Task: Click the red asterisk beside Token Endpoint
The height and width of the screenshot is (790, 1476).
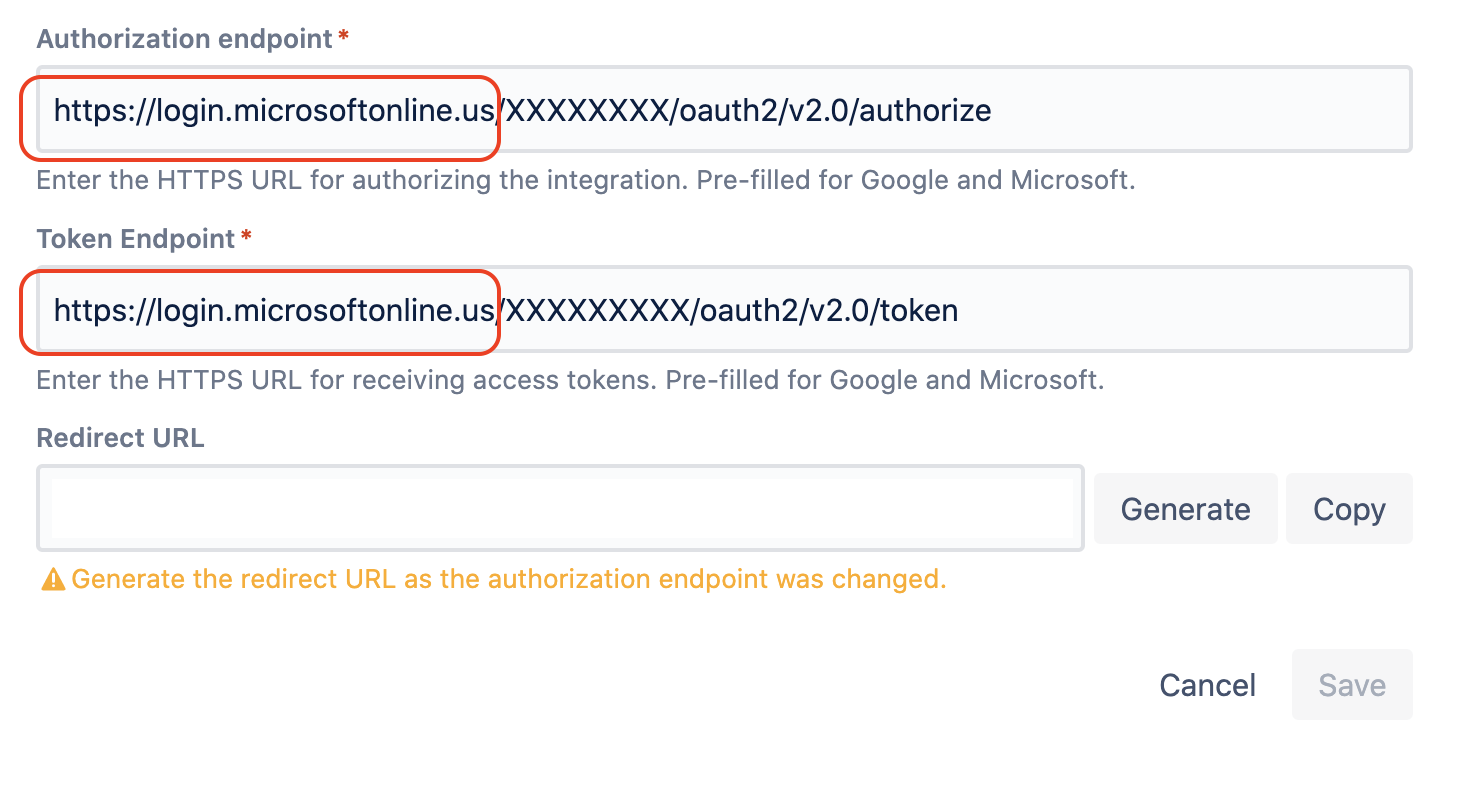Action: click(x=246, y=237)
